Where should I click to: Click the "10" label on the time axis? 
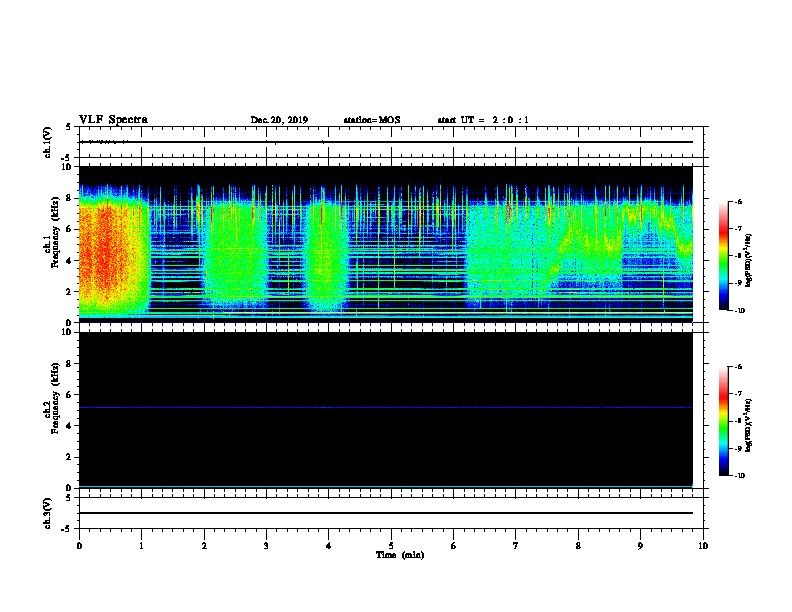click(703, 545)
